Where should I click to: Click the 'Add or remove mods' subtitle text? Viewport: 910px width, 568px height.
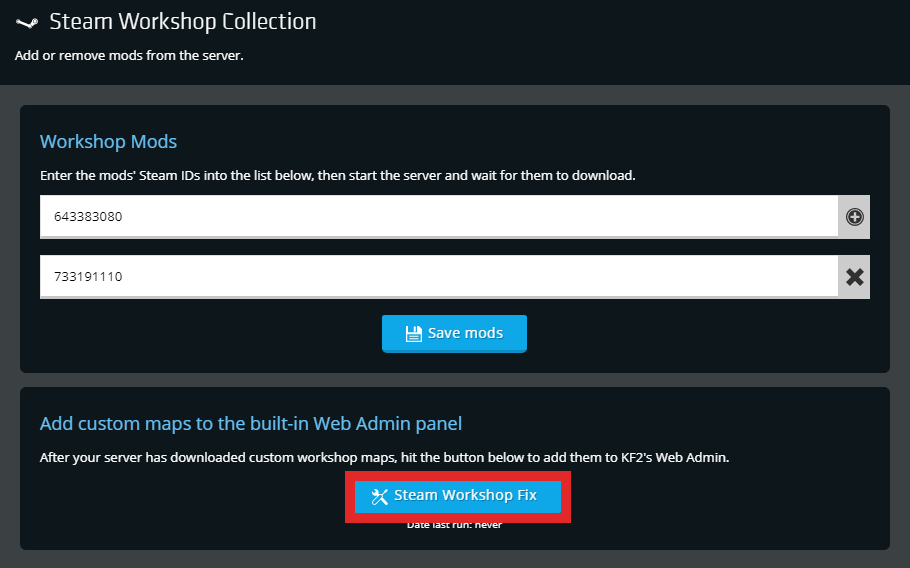[x=129, y=56]
